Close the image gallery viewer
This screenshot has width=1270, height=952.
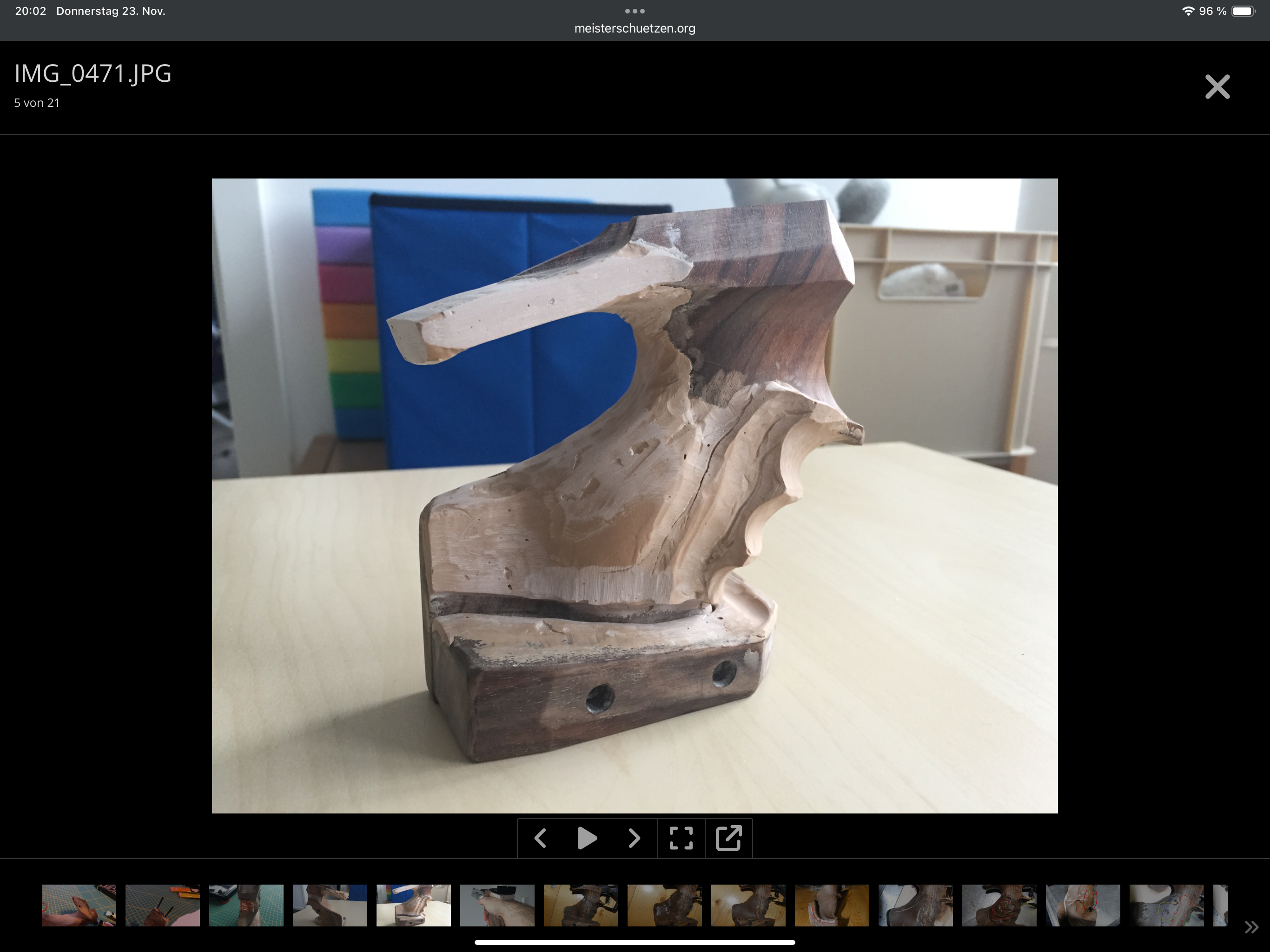click(x=1217, y=87)
